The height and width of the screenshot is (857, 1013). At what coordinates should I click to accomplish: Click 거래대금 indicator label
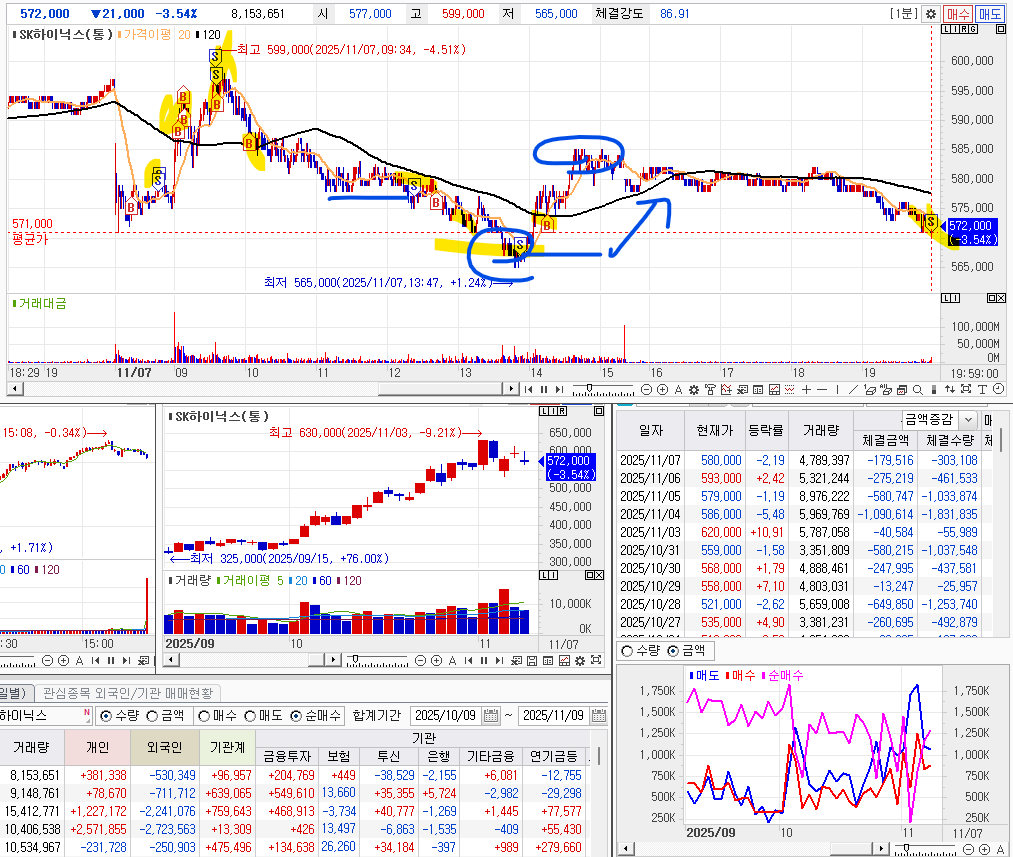point(43,303)
